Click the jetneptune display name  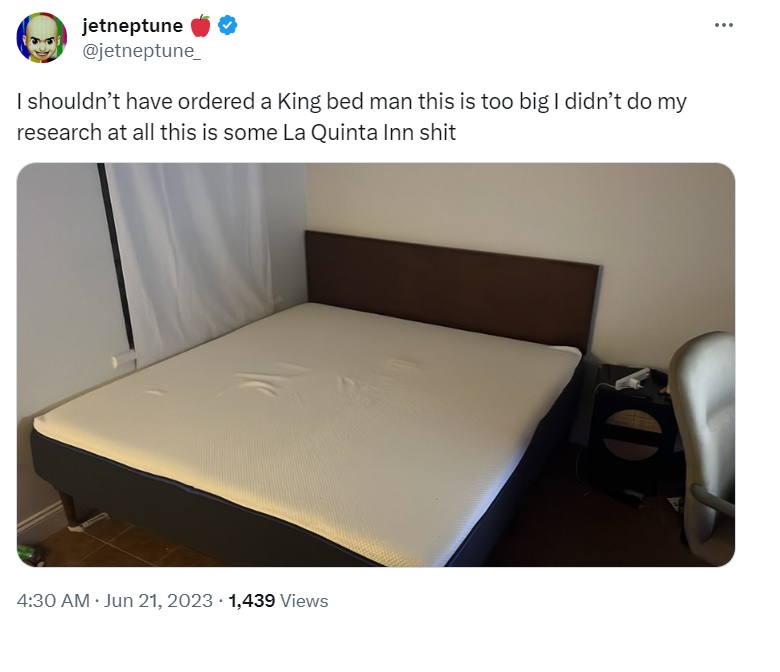click(x=132, y=25)
